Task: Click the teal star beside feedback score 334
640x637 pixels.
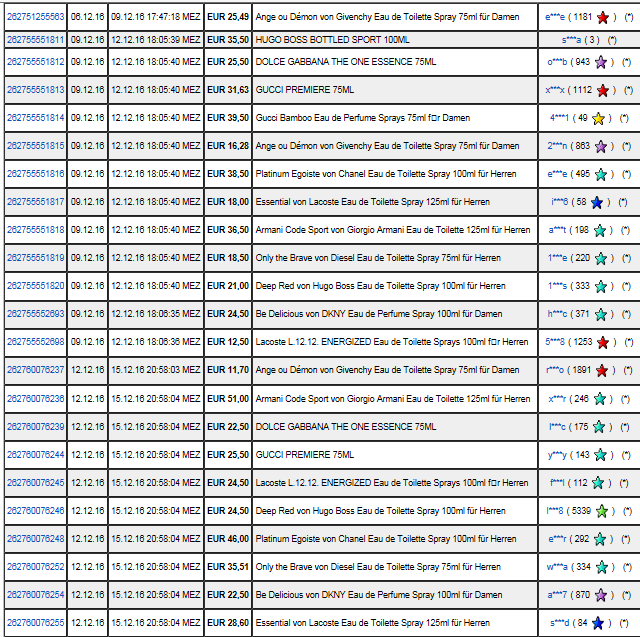Action: 602,567
